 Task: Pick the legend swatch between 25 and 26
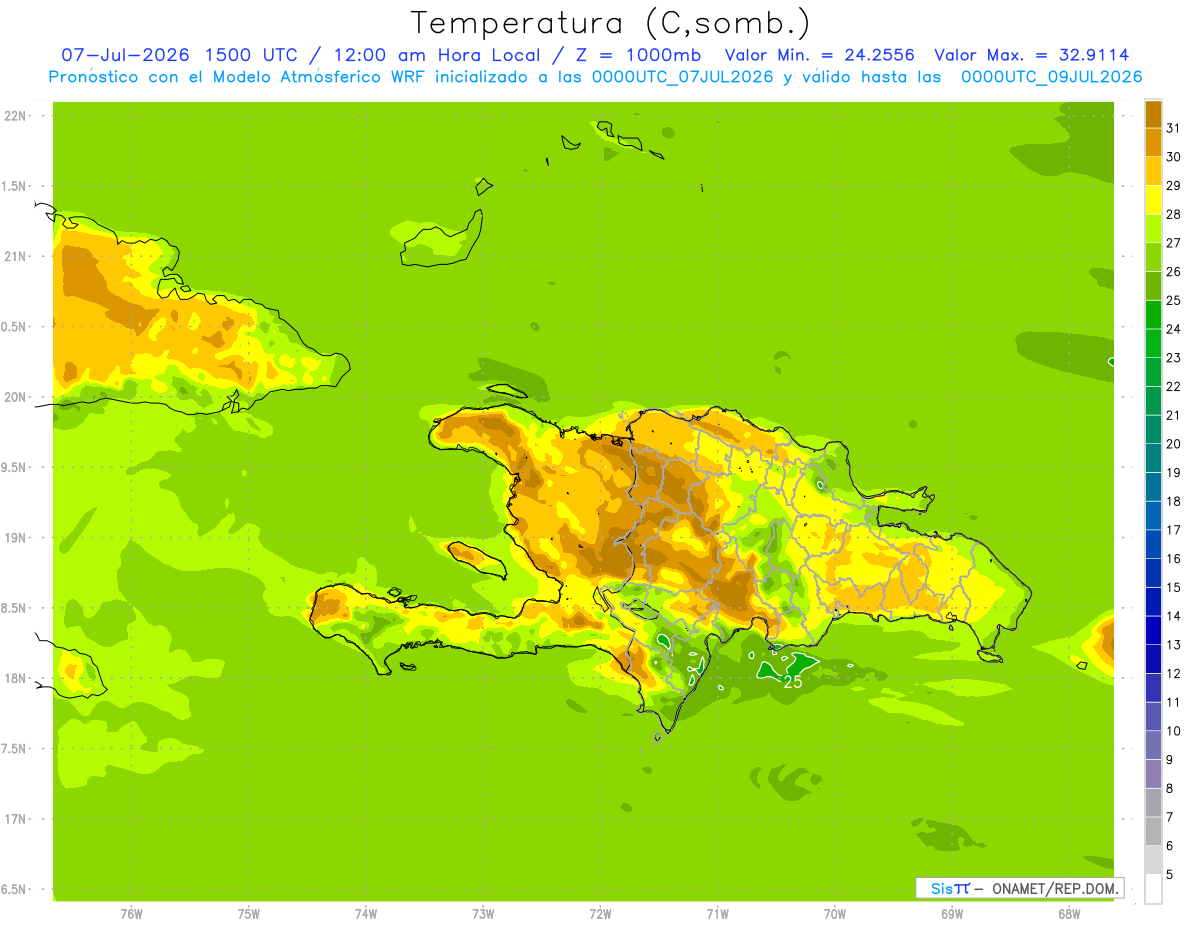pyautogui.click(x=1153, y=286)
